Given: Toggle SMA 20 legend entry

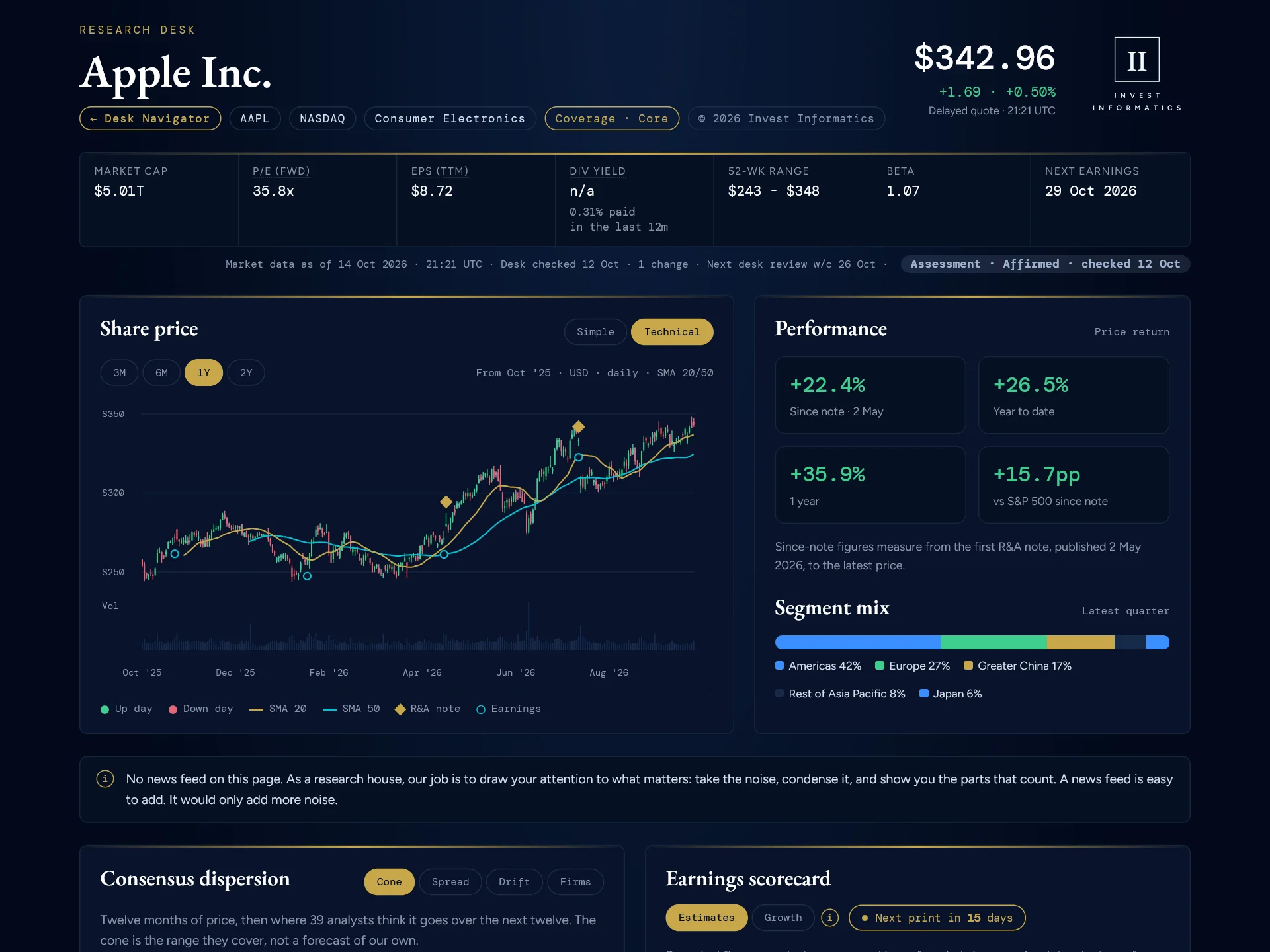Looking at the screenshot, I should pos(278,709).
